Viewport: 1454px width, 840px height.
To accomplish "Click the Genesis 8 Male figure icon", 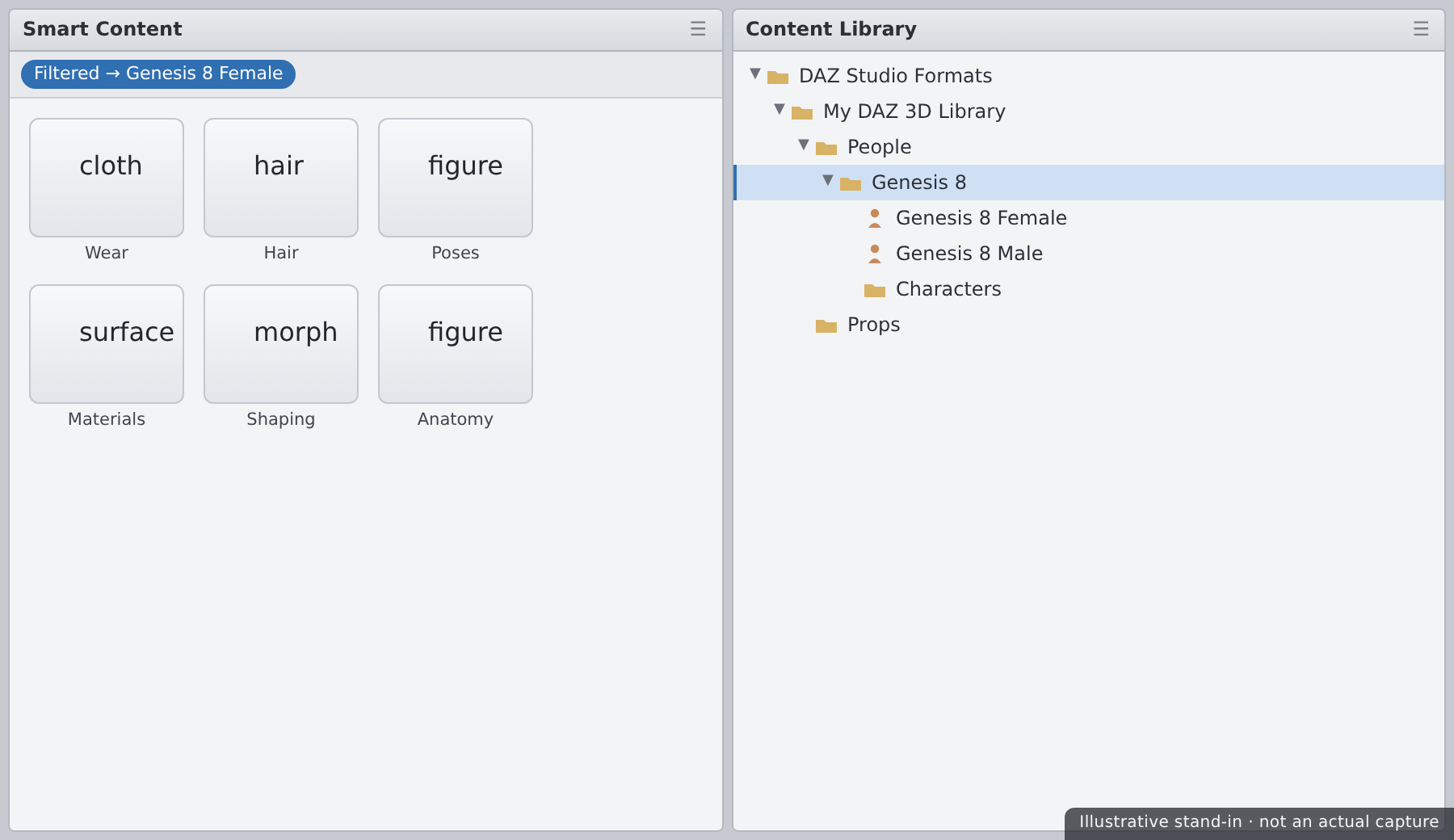I will point(875,254).
